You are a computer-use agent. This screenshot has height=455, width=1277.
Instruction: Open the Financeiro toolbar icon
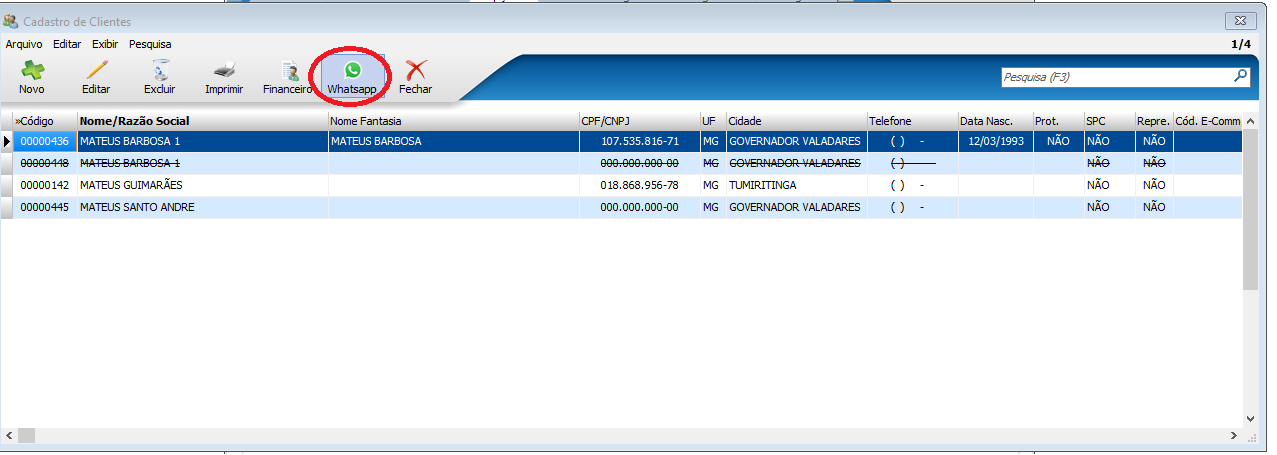(289, 71)
